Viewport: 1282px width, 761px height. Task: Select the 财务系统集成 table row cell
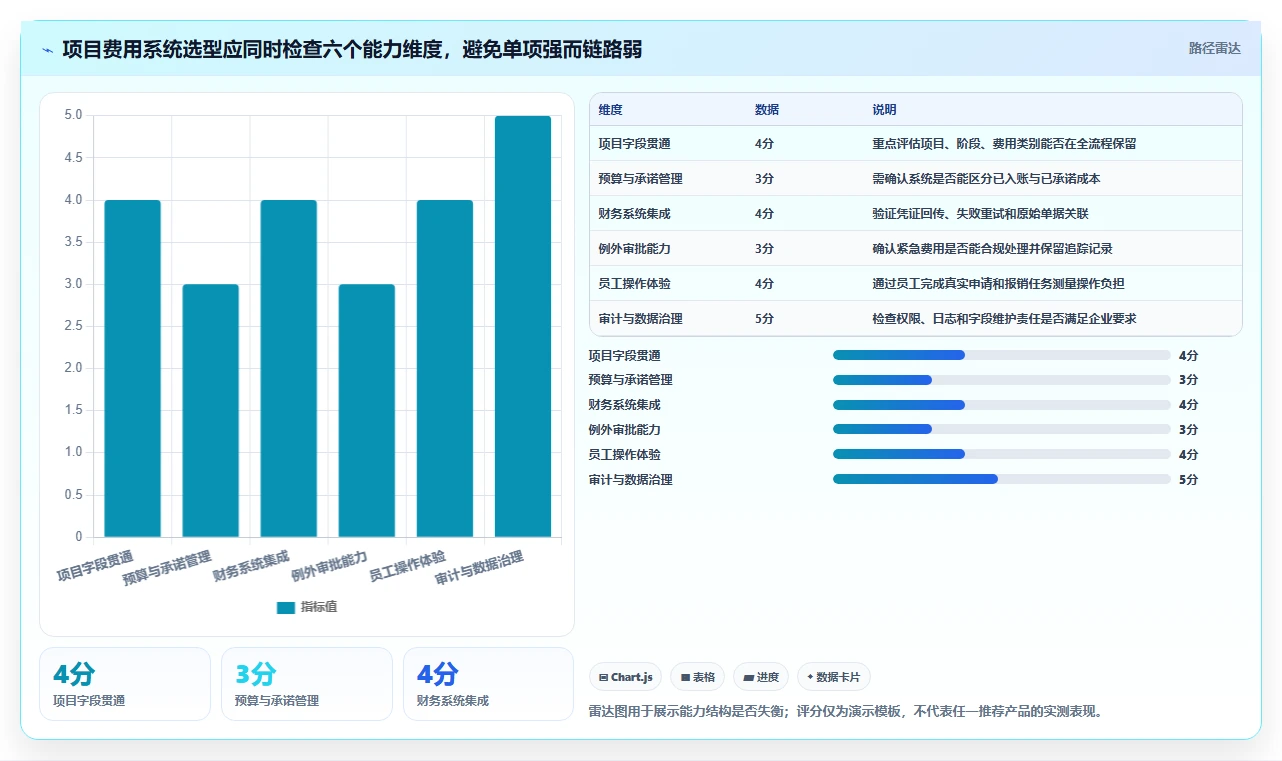(x=635, y=214)
